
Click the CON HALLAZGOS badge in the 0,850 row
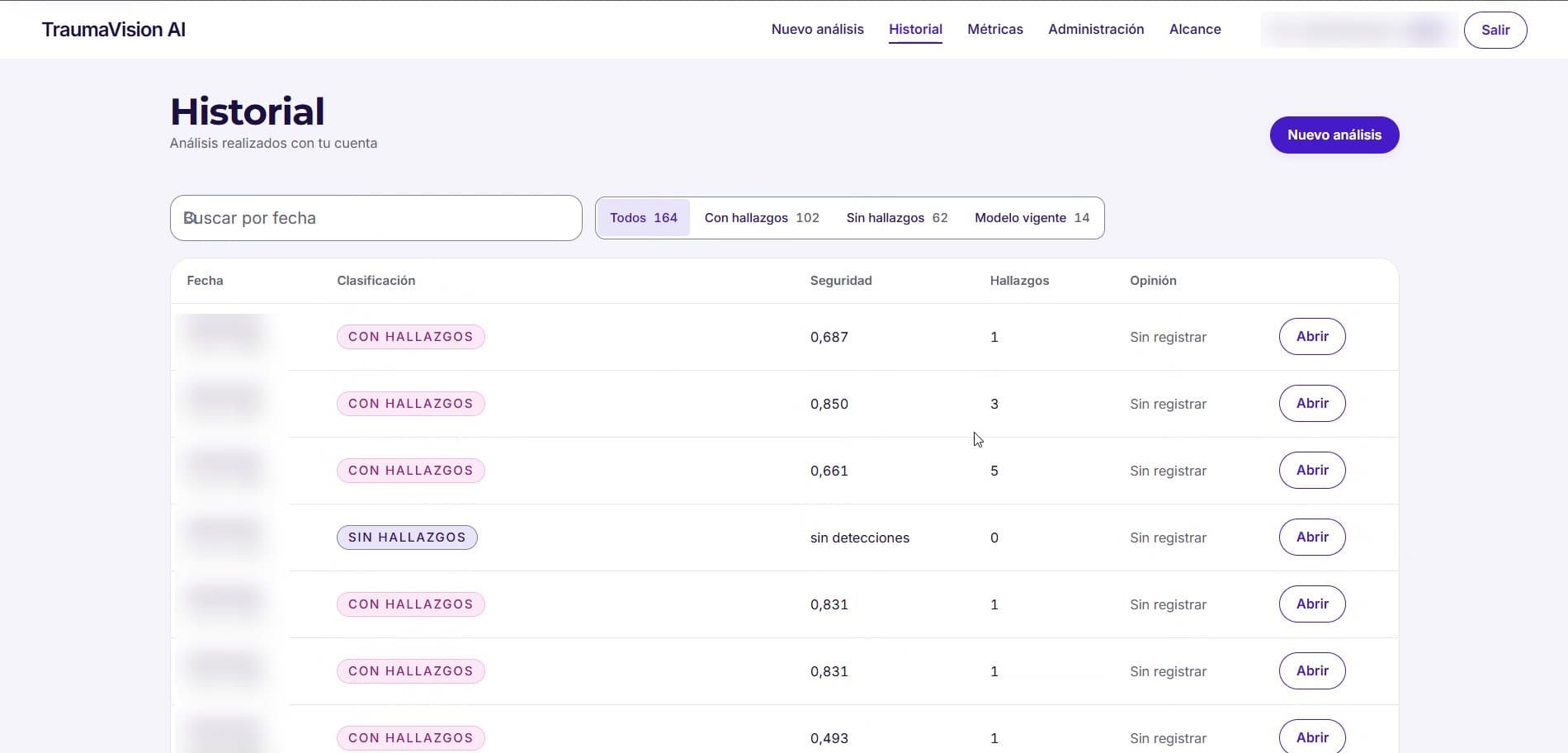pyautogui.click(x=411, y=404)
